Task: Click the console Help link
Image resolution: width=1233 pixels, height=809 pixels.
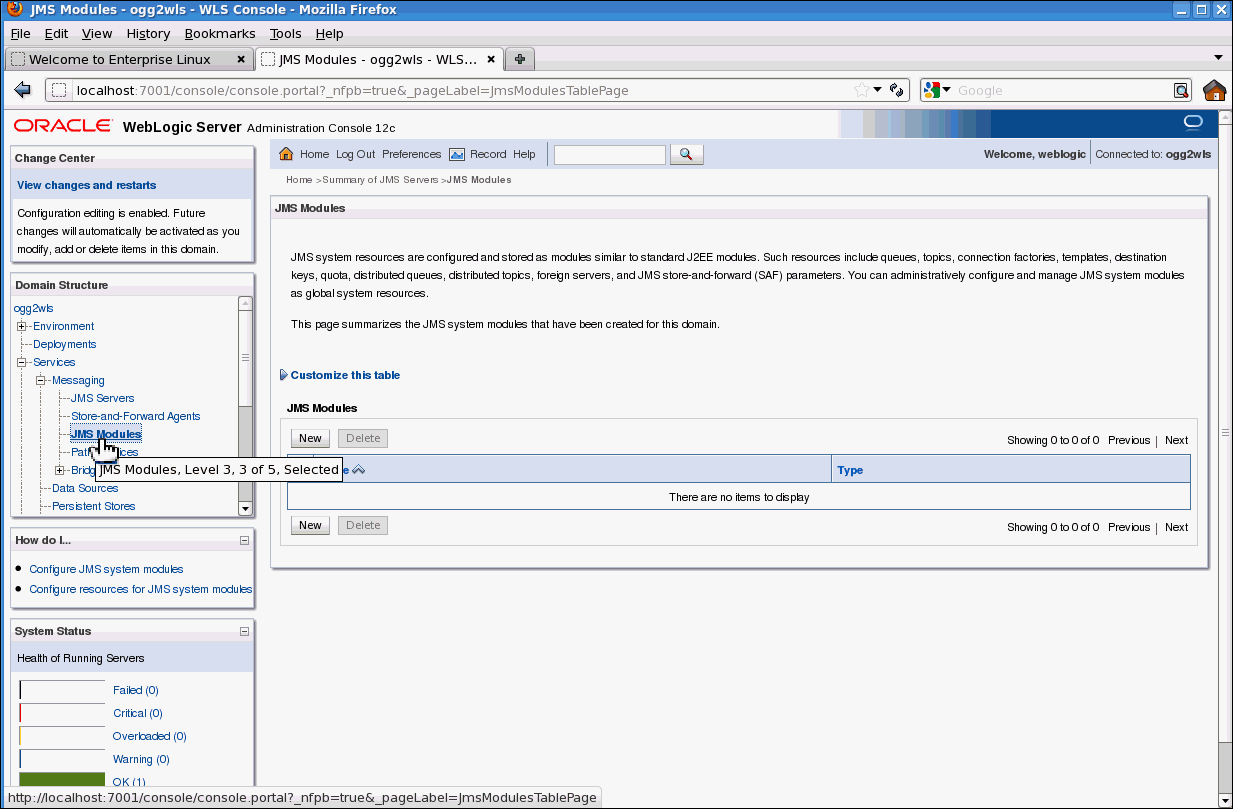Action: (524, 154)
